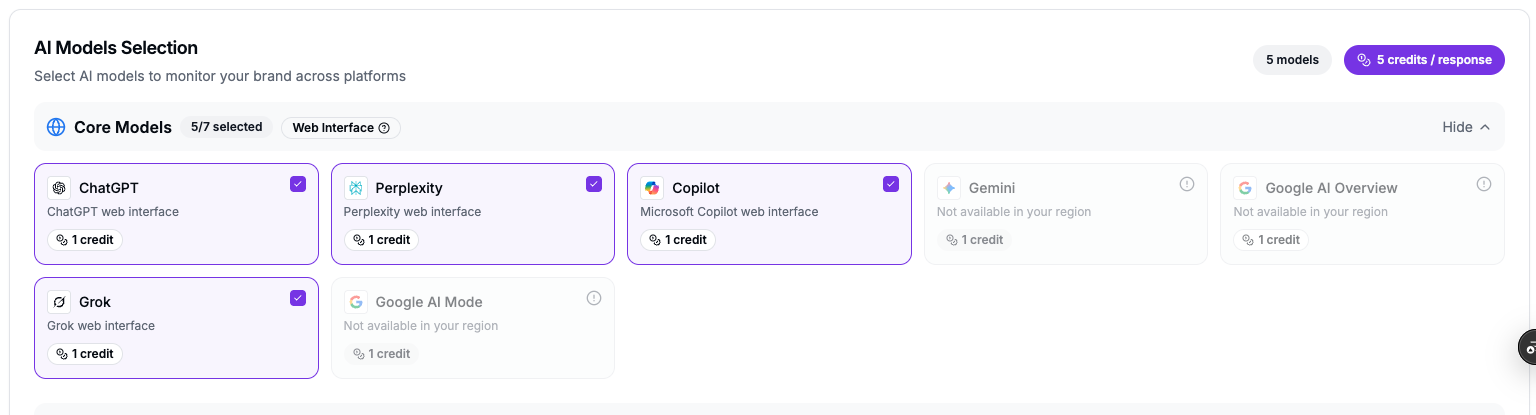Image resolution: width=1536 pixels, height=415 pixels.
Task: Uncheck the ChatGPT model checkbox
Action: coord(298,184)
